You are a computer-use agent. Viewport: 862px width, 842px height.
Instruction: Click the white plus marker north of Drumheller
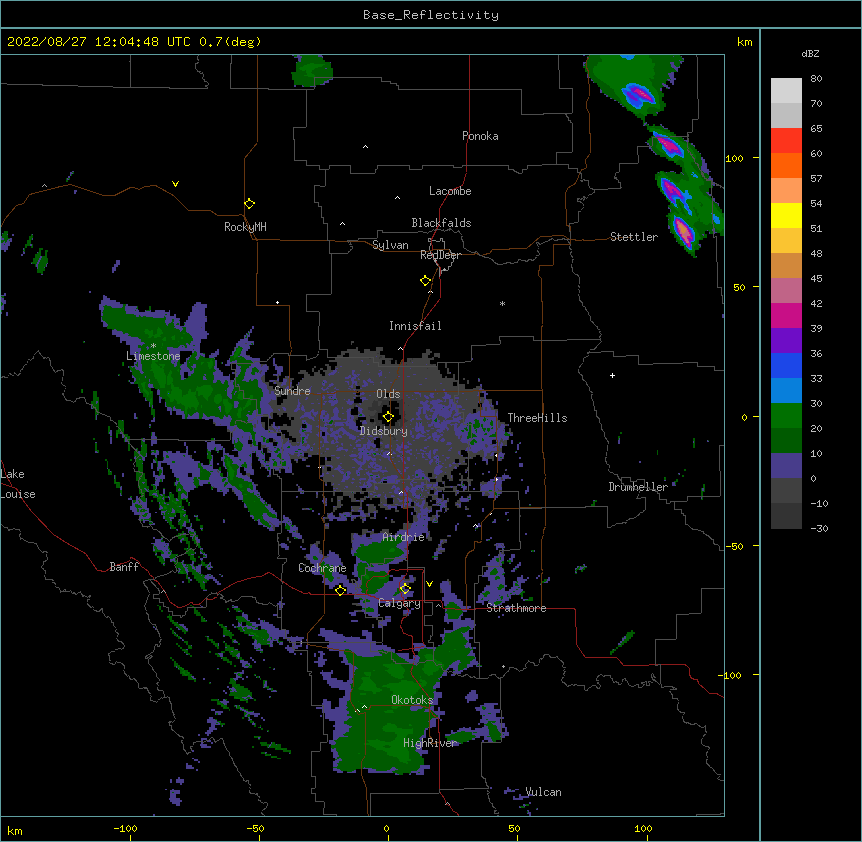click(612, 375)
